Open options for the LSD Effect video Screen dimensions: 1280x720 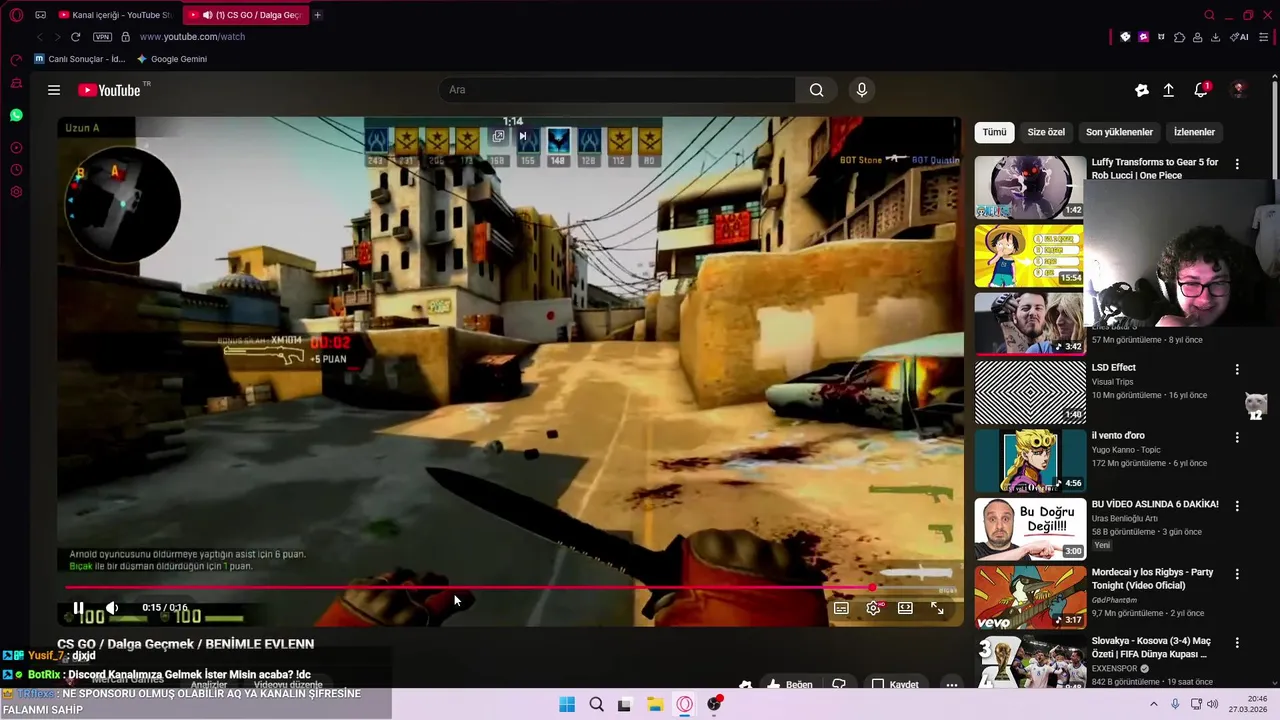pos(1237,369)
